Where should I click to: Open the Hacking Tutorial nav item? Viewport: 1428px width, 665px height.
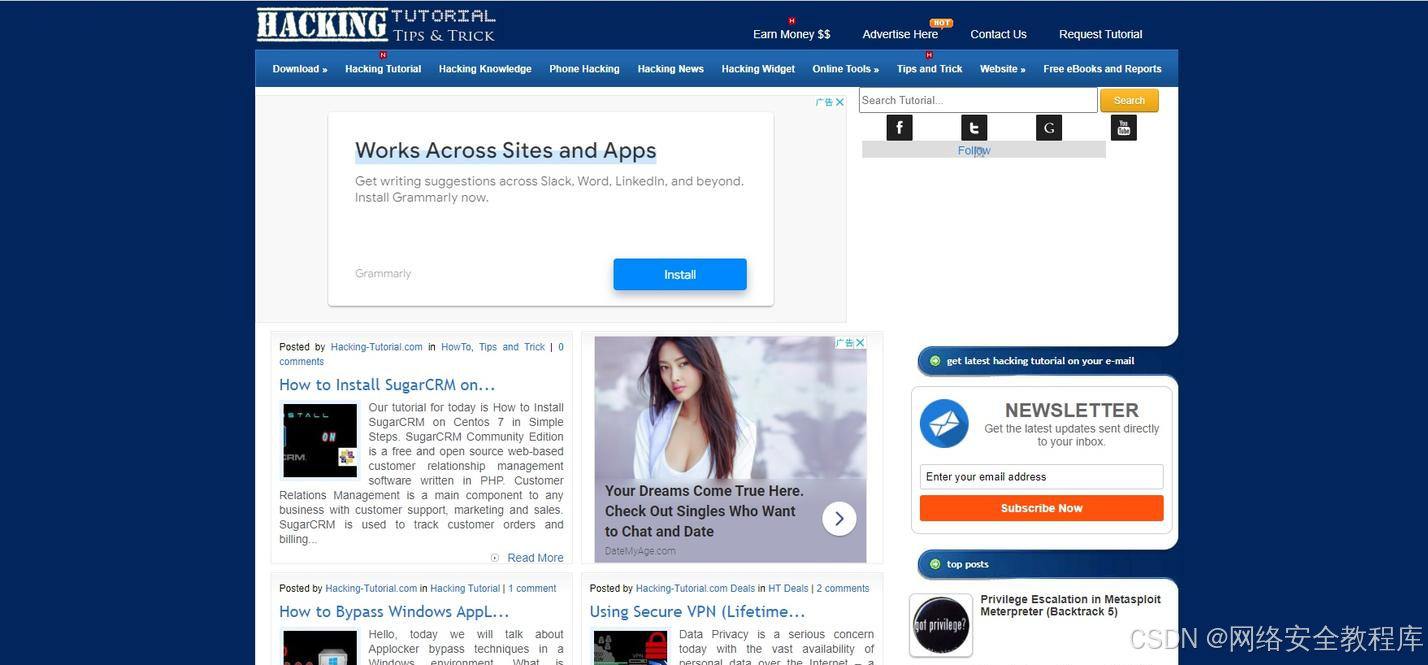tap(383, 69)
